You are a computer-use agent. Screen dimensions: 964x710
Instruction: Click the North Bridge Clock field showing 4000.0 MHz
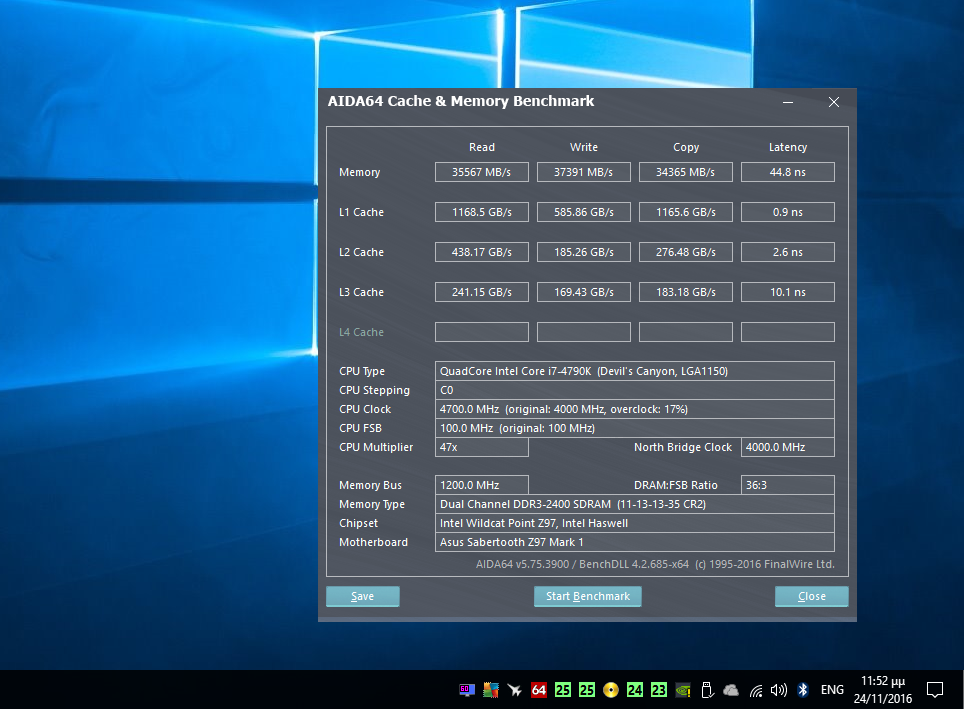788,448
